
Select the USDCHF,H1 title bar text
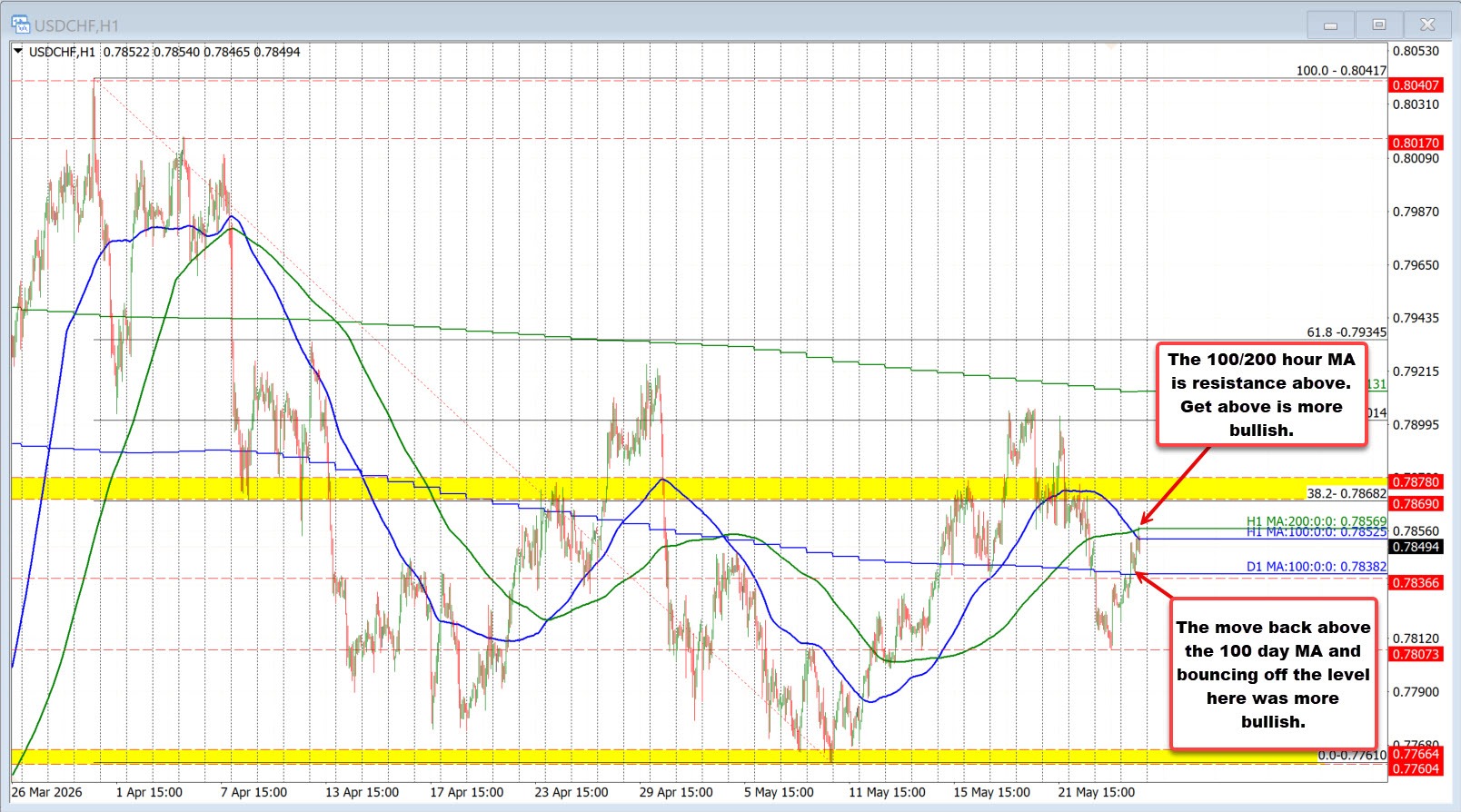pyautogui.click(x=77, y=25)
